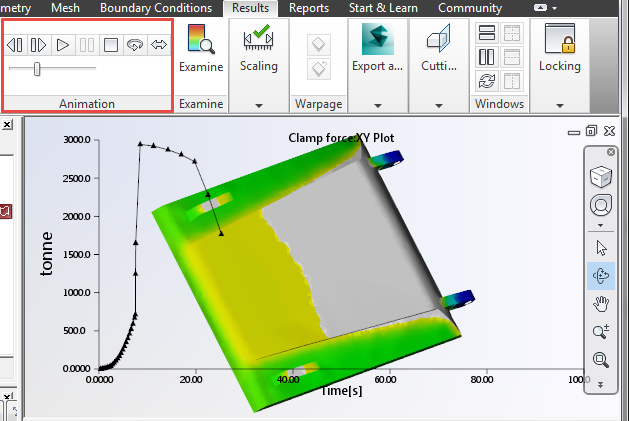Activate the Zoom tool
This screenshot has width=629, height=421.
click(601, 332)
